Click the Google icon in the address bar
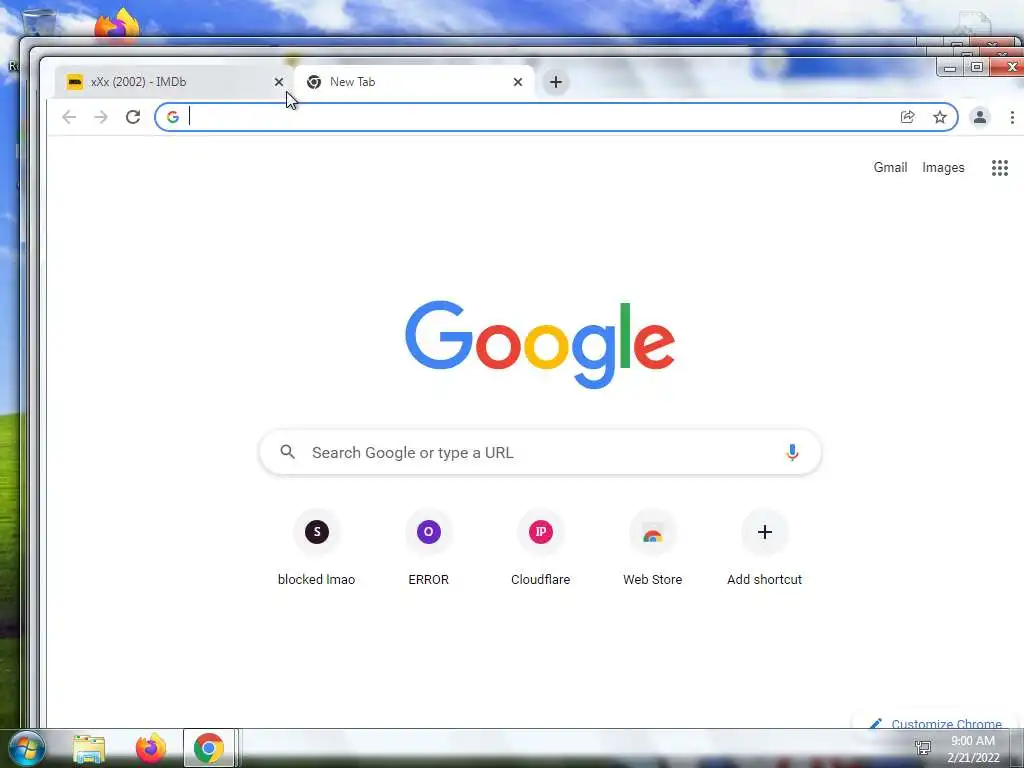The width and height of the screenshot is (1024, 768). point(172,117)
